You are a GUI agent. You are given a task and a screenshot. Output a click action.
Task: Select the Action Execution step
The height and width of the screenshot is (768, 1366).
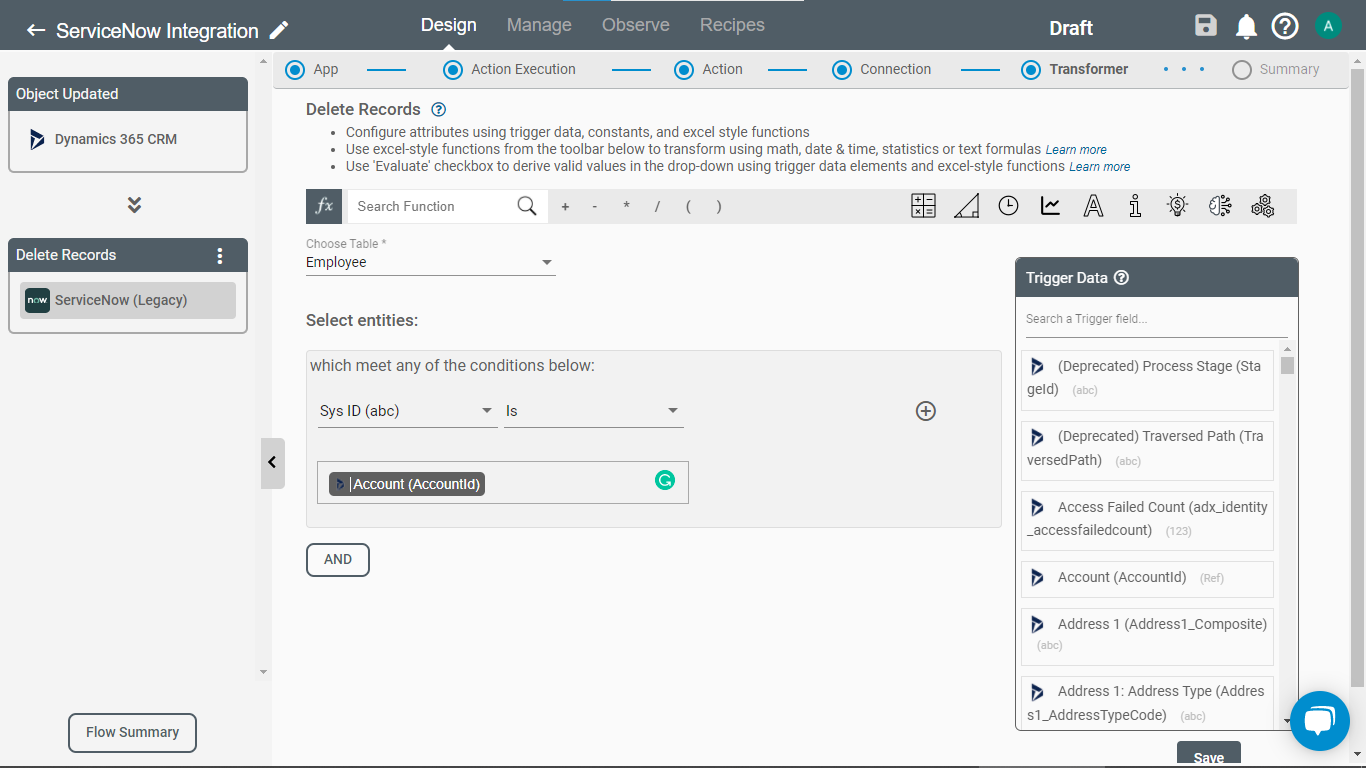[453, 70]
